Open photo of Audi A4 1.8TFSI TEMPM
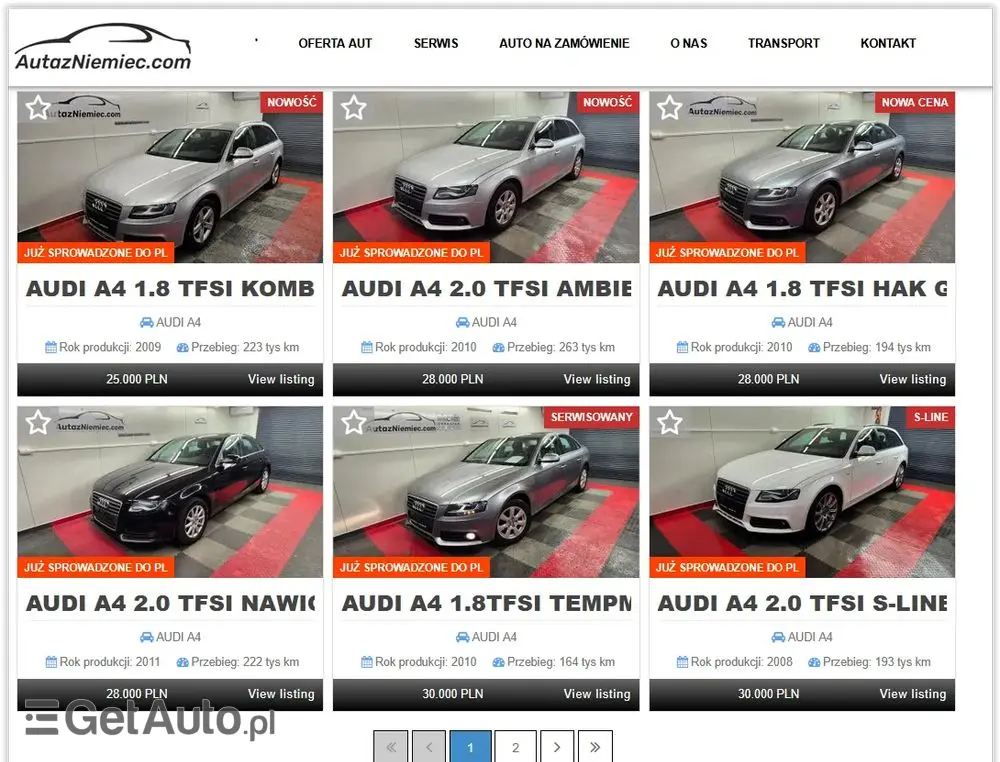The image size is (1000, 762). point(486,492)
